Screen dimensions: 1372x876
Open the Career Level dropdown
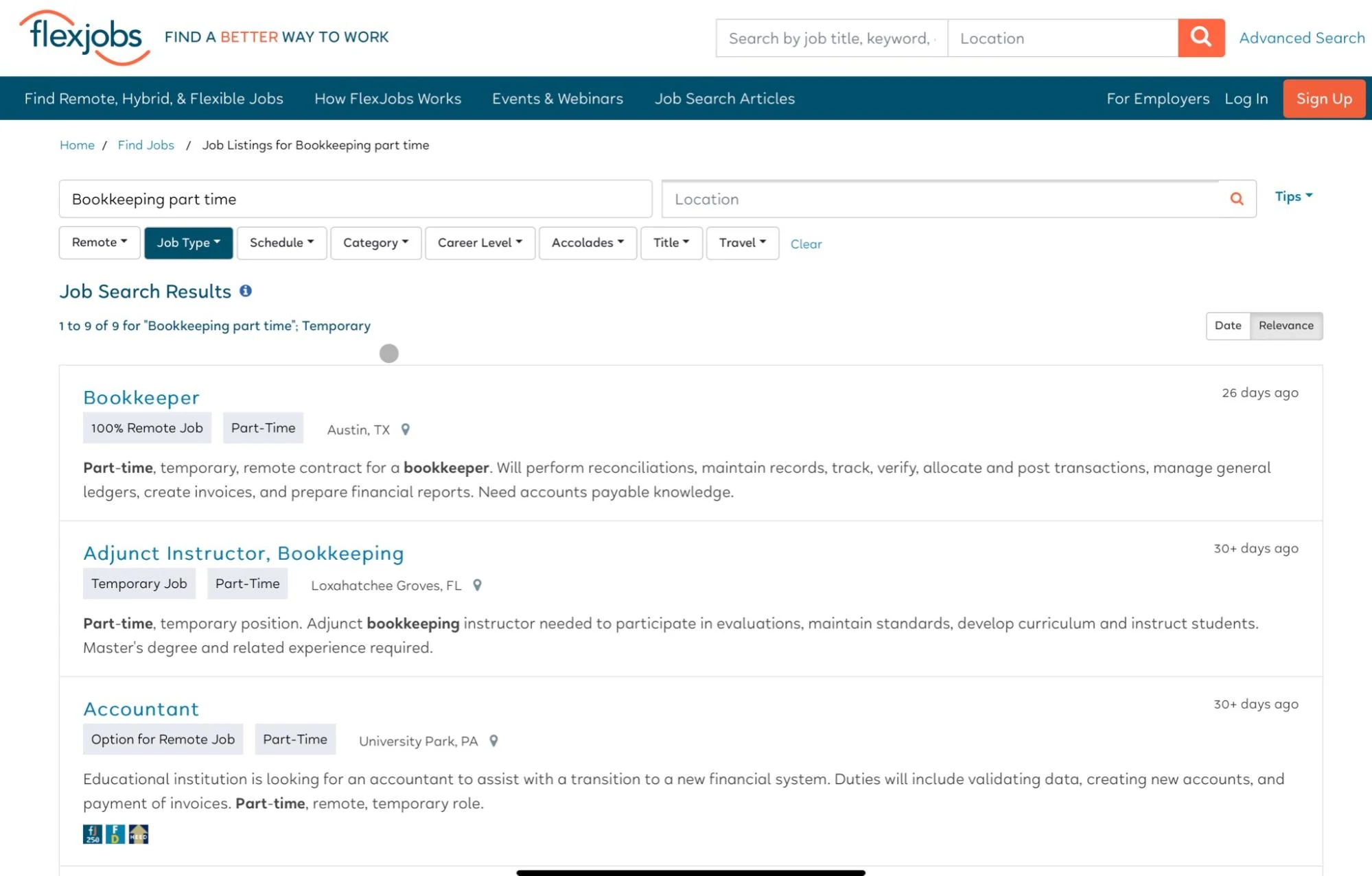click(479, 243)
